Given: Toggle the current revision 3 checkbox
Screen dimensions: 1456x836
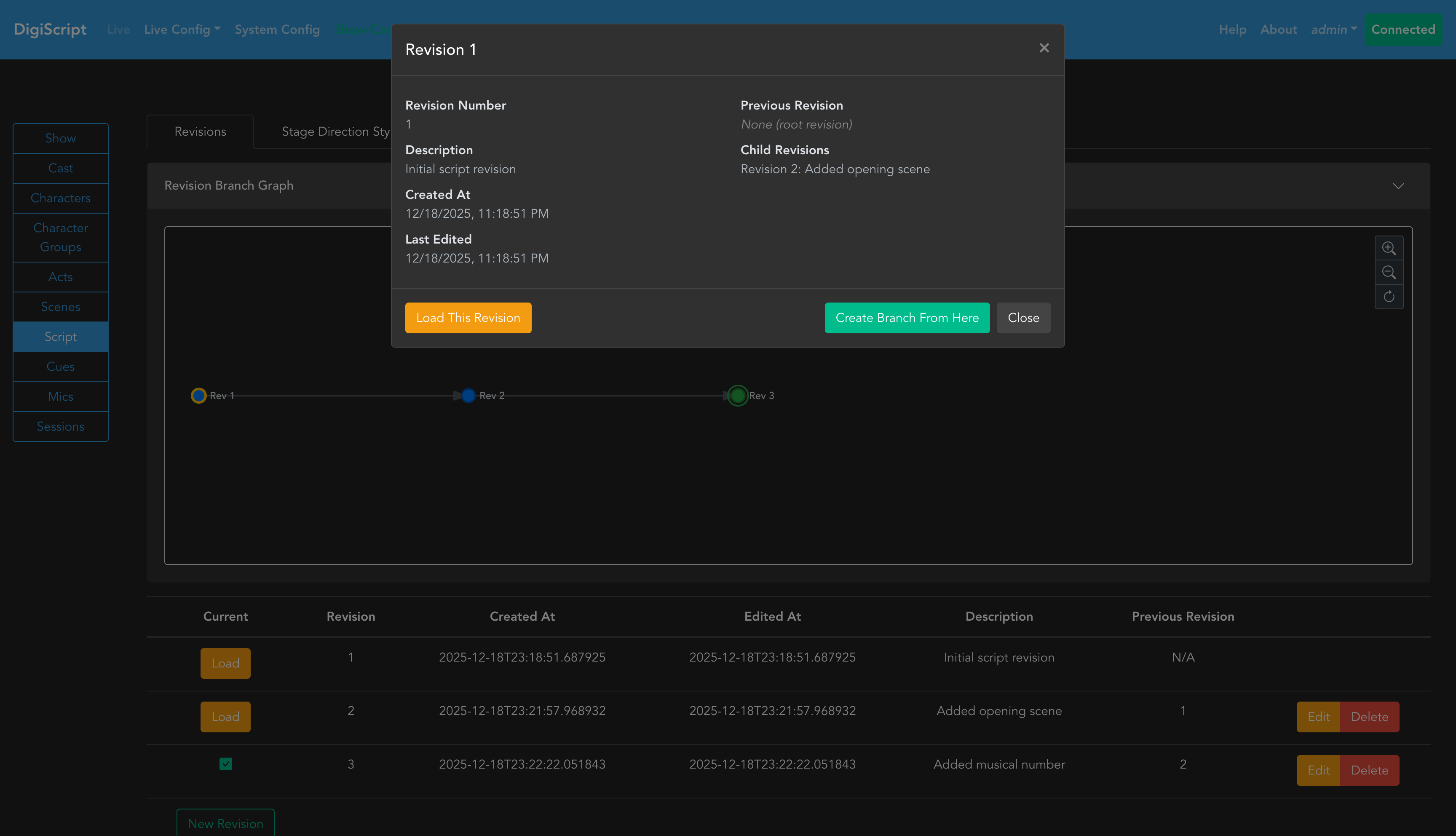Looking at the screenshot, I should [x=225, y=764].
